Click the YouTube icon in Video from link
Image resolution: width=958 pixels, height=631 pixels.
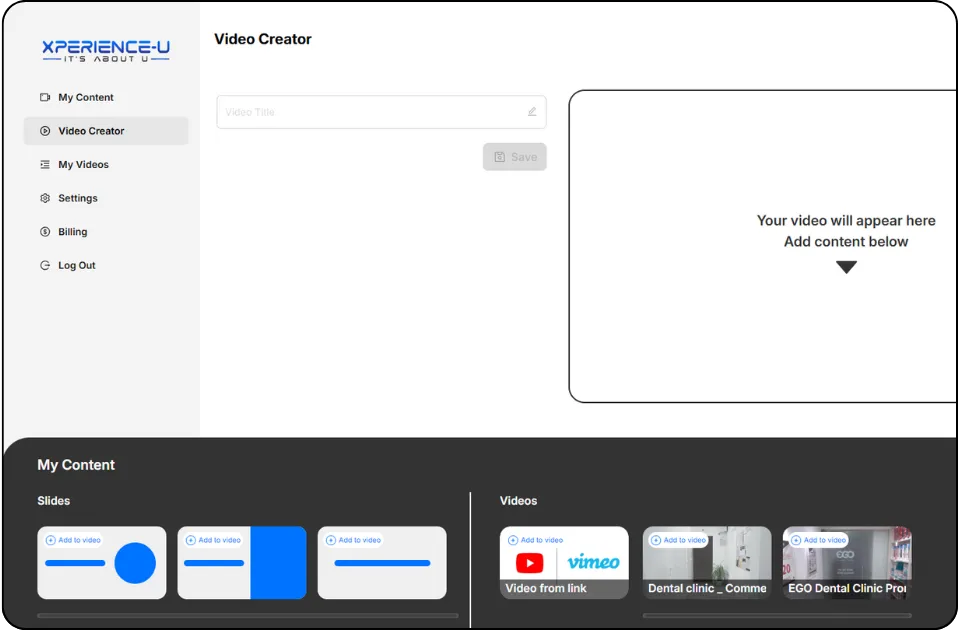[x=530, y=563]
